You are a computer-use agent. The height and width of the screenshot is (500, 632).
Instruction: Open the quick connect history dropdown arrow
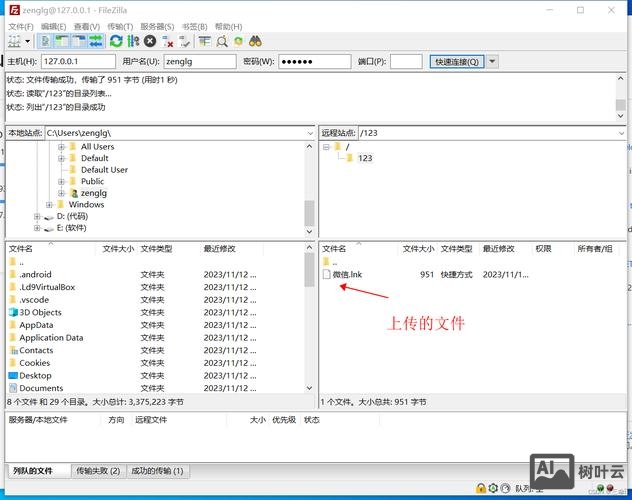pyautogui.click(x=492, y=62)
